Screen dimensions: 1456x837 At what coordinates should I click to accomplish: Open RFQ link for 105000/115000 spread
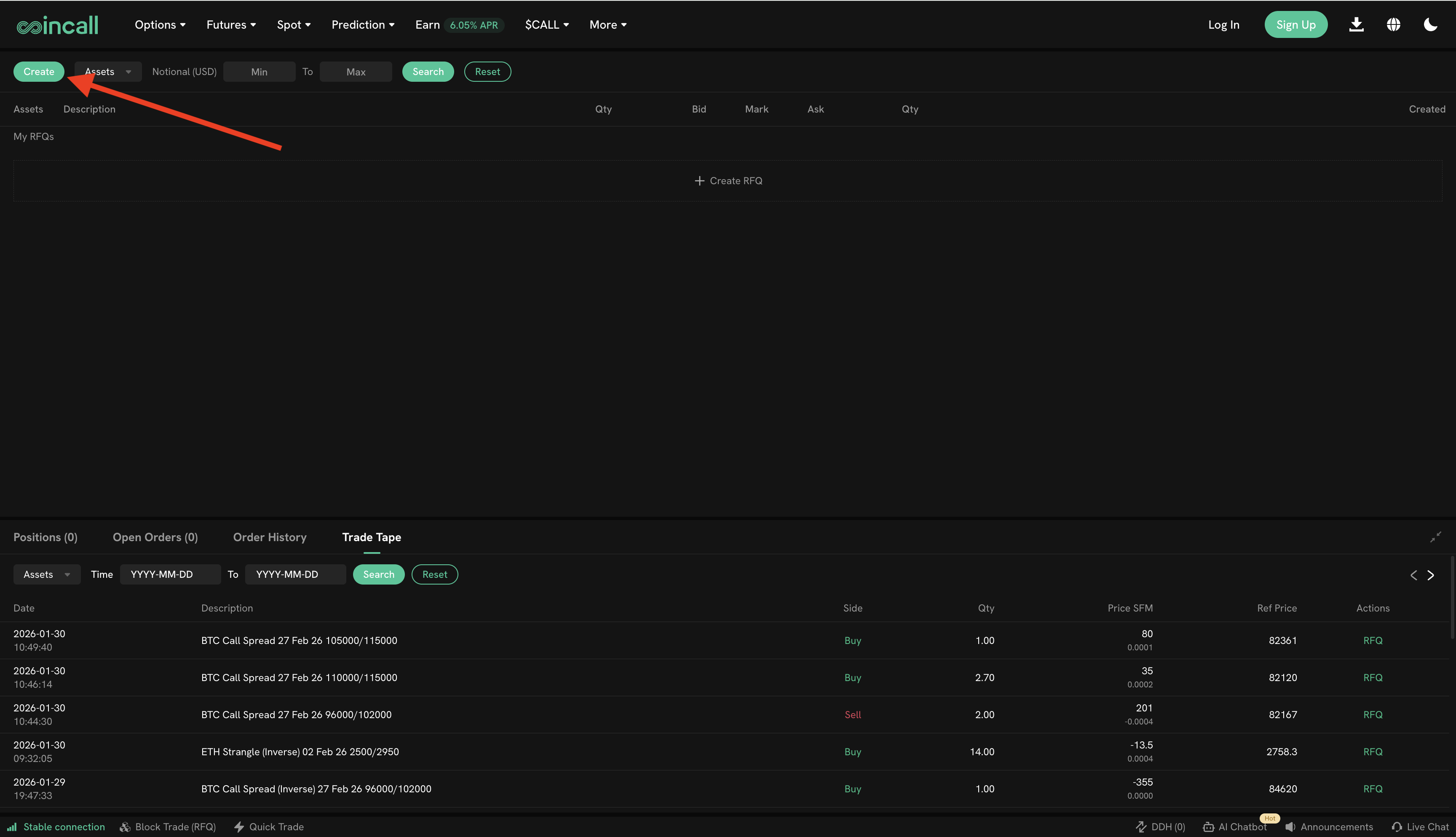coord(1373,641)
